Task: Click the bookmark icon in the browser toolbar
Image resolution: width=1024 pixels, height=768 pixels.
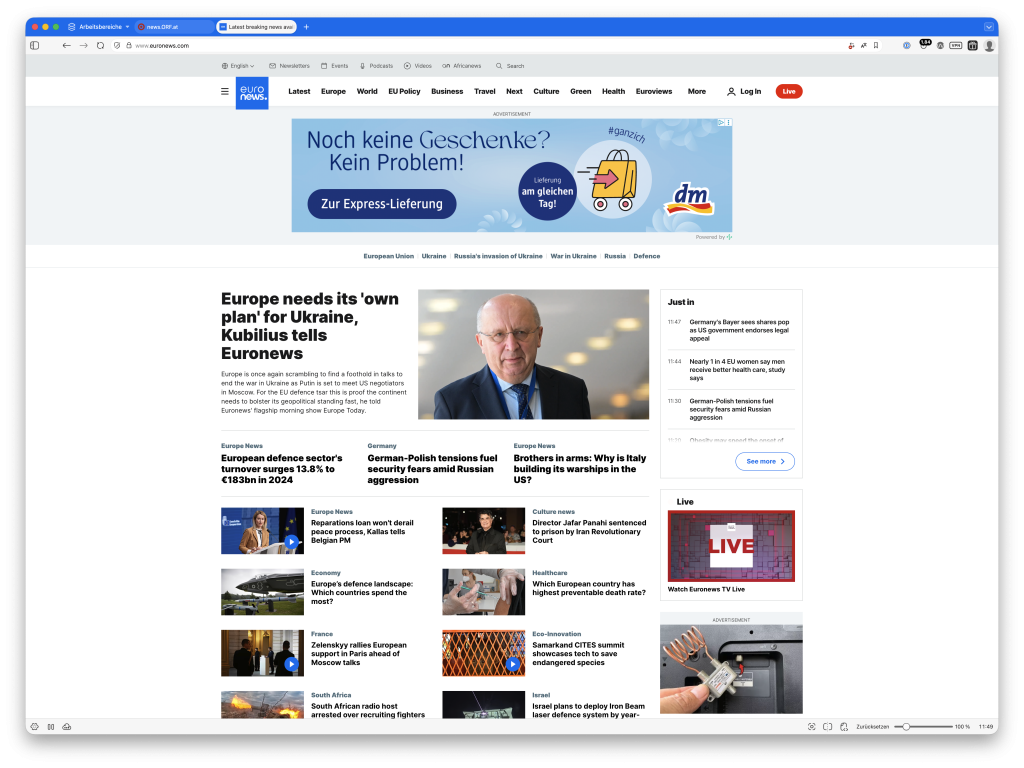Action: point(875,45)
